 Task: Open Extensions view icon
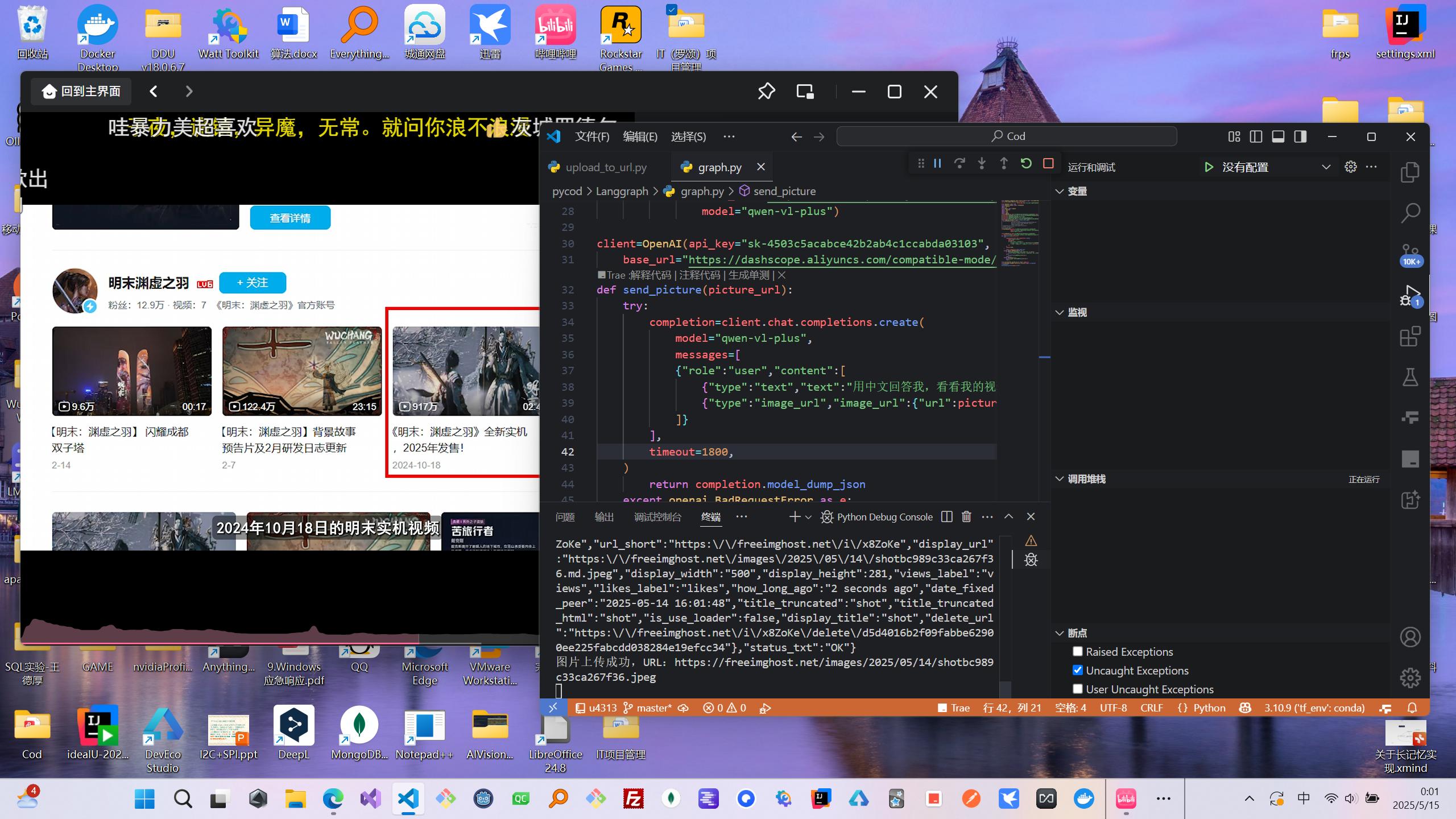[x=1410, y=336]
